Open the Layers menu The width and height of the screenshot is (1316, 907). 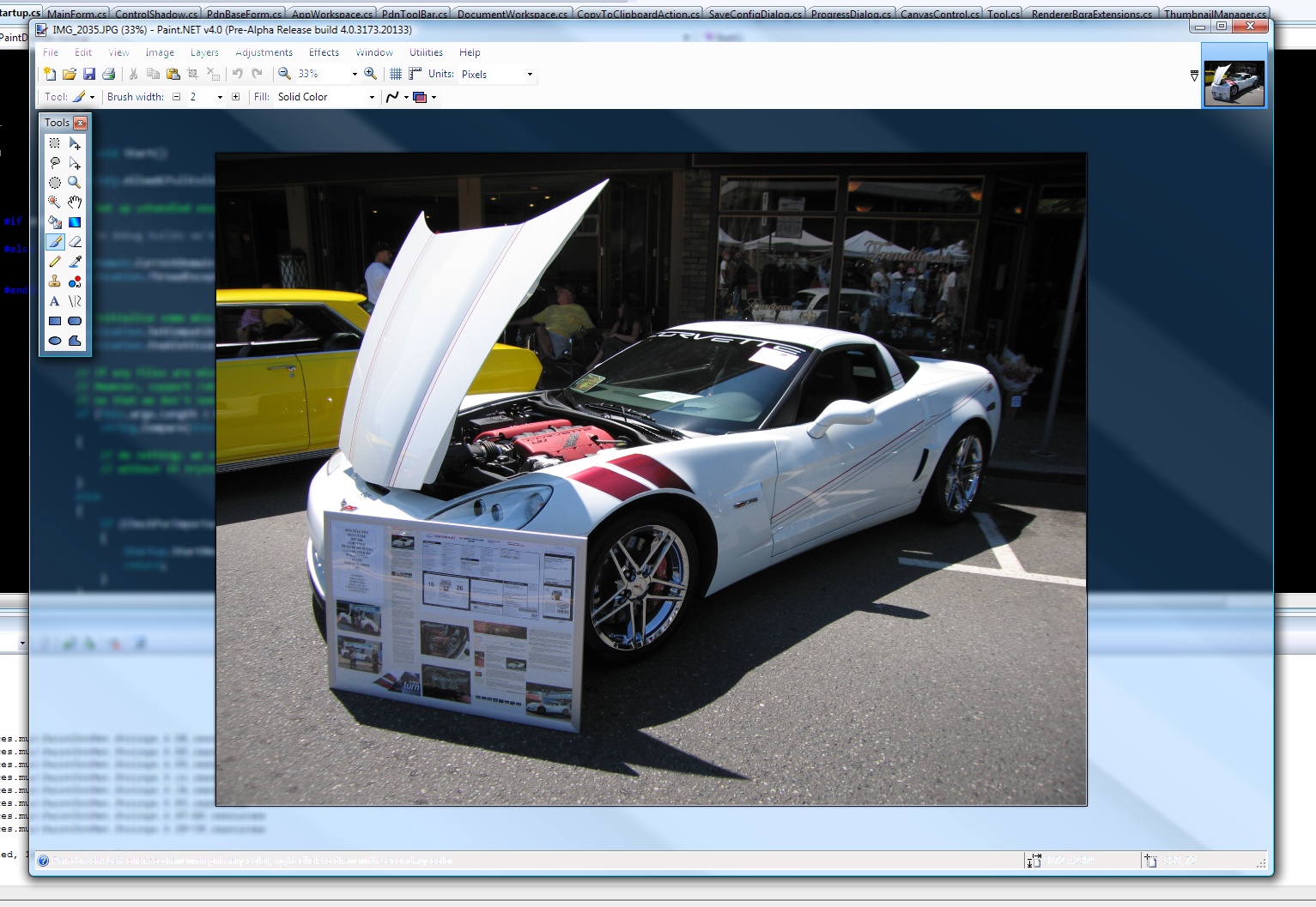pyautogui.click(x=204, y=52)
